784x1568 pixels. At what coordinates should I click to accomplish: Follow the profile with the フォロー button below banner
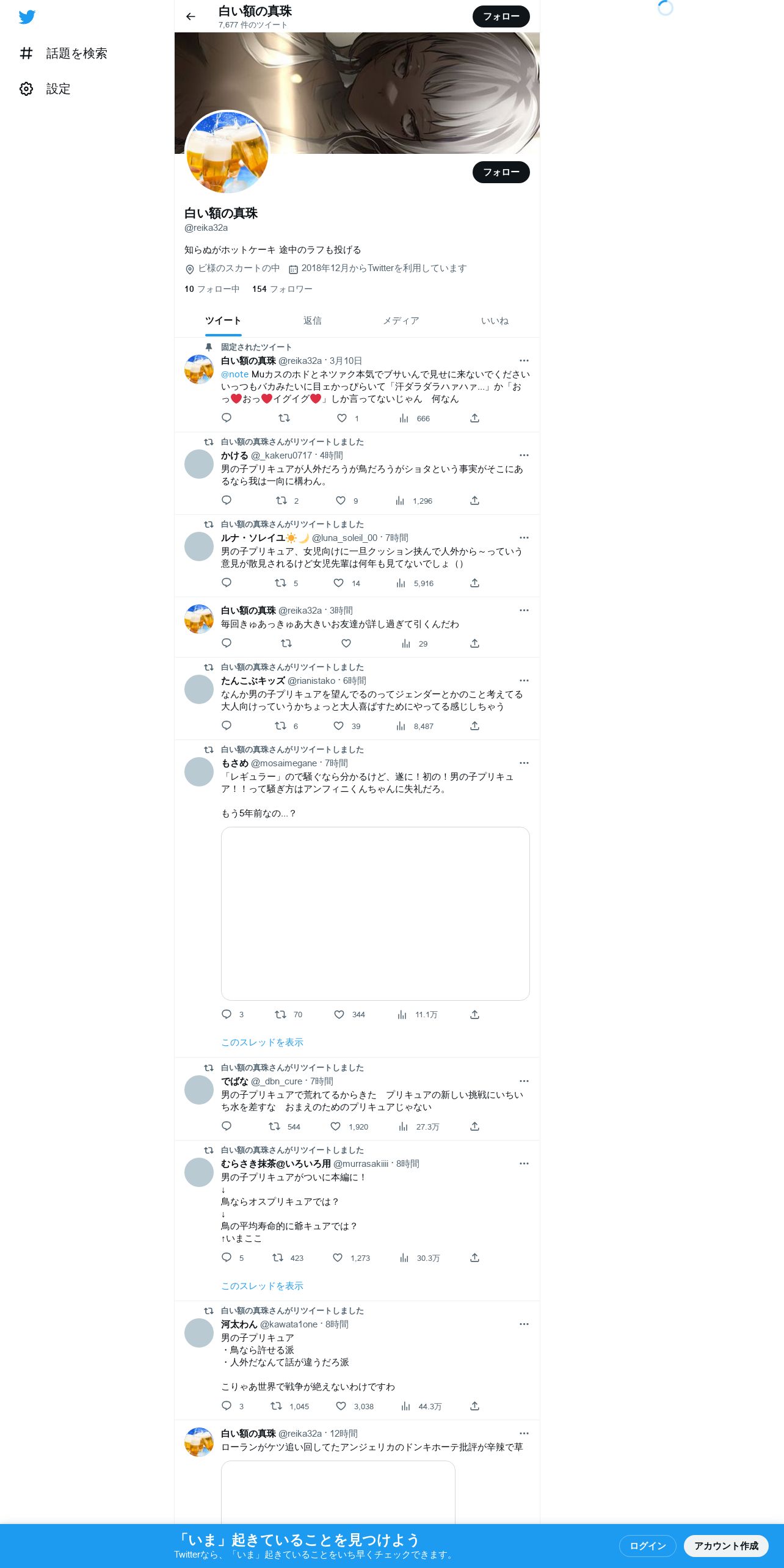click(x=501, y=172)
